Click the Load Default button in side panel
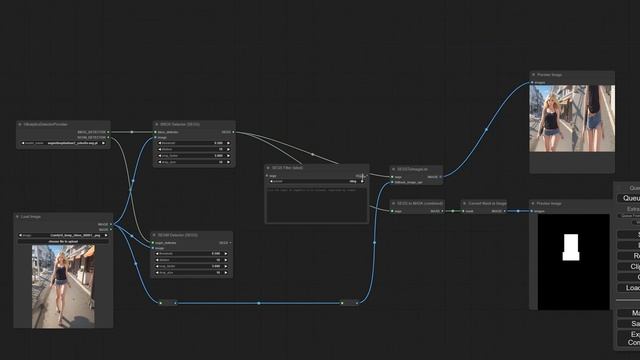640x360 pixels. pyautogui.click(x=629, y=288)
